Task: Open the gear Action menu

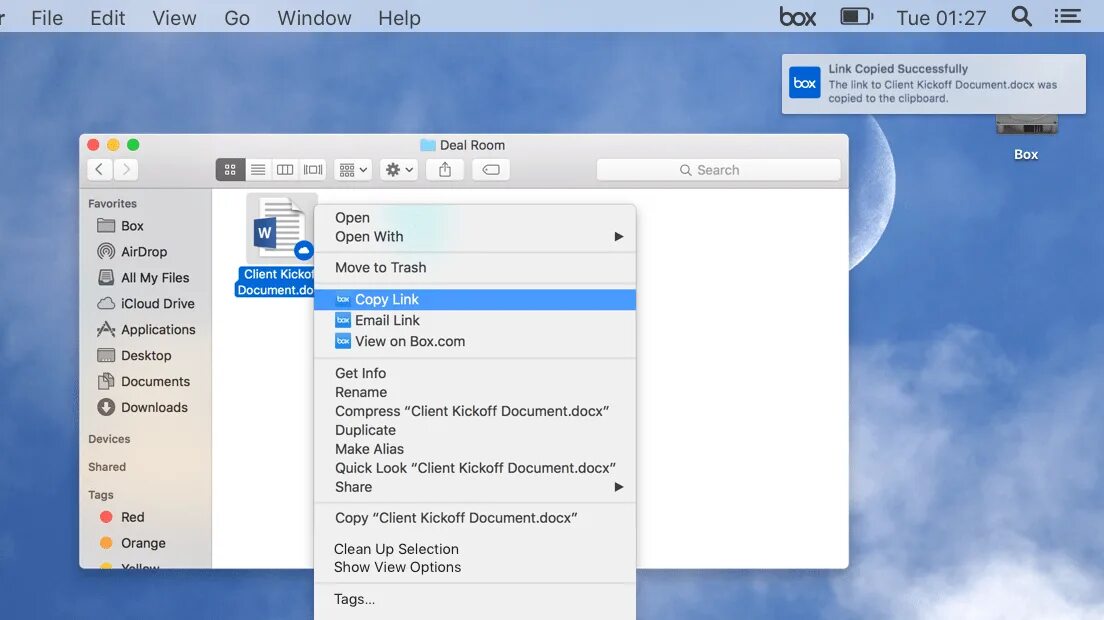Action: click(x=399, y=170)
